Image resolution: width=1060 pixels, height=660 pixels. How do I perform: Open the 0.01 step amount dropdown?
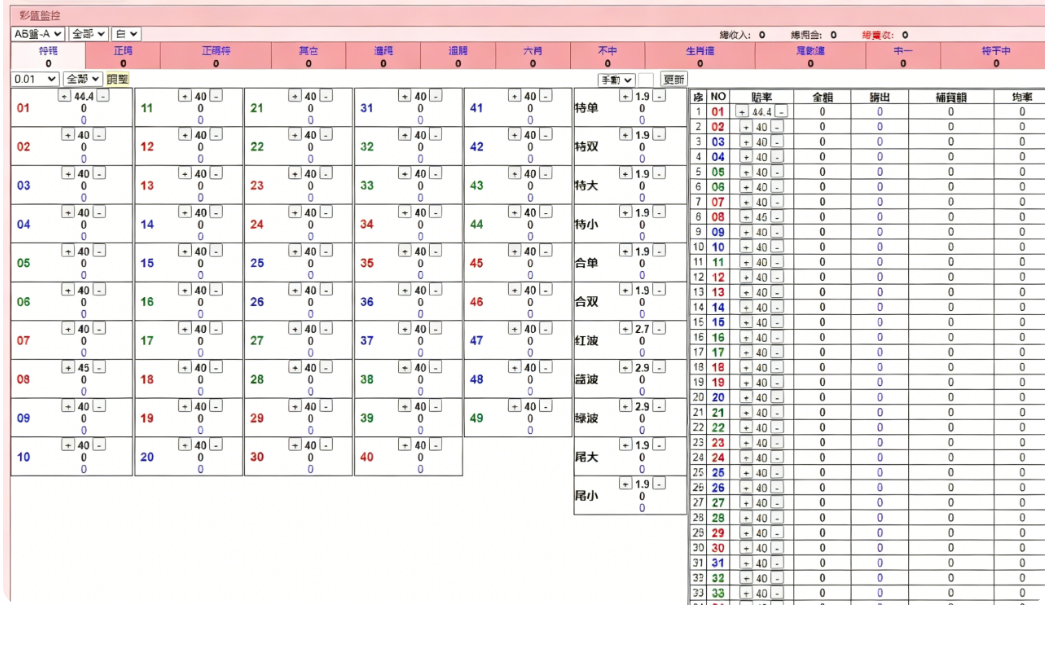[35, 79]
